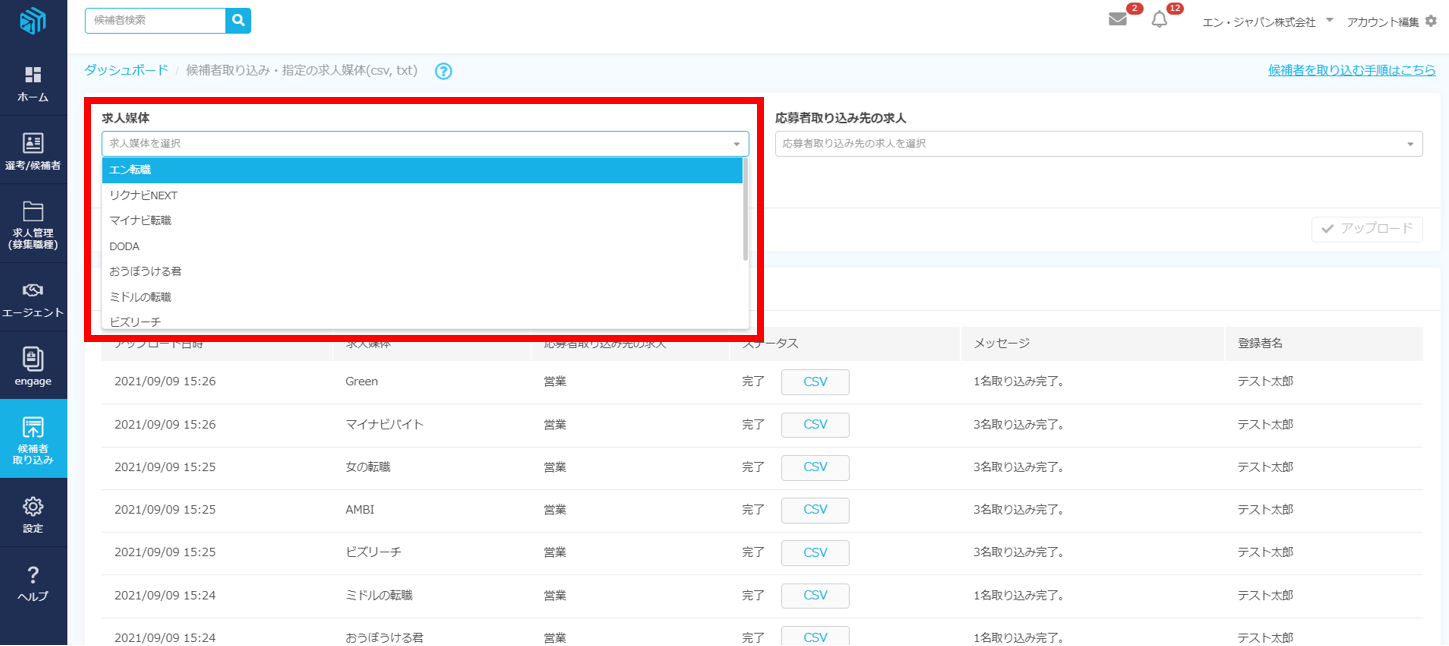Image resolution: width=1449 pixels, height=646 pixels.
Task: Open the mail envelope notifications icon
Action: coord(1118,20)
